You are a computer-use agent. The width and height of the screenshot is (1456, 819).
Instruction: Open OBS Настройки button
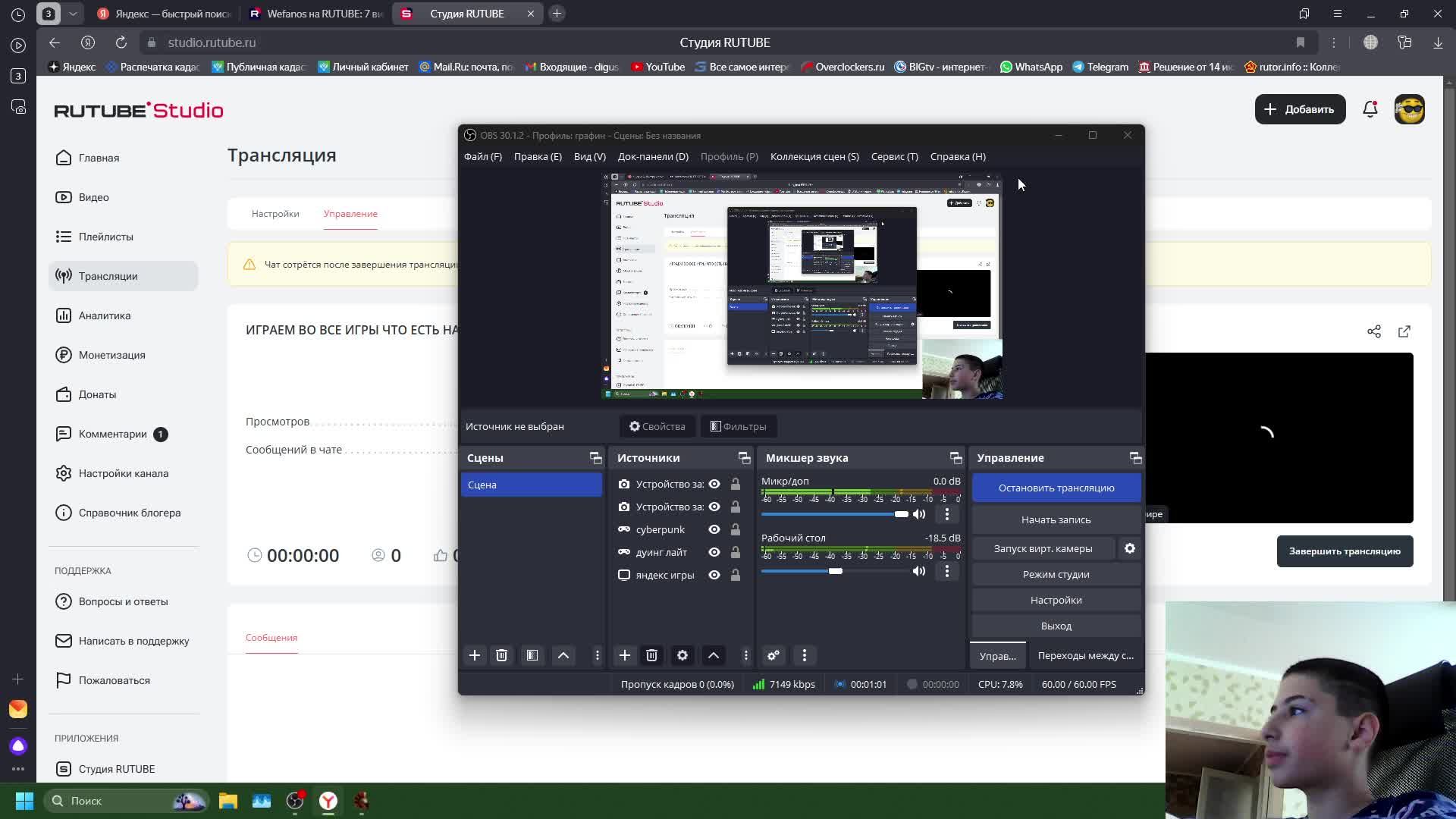click(1056, 600)
